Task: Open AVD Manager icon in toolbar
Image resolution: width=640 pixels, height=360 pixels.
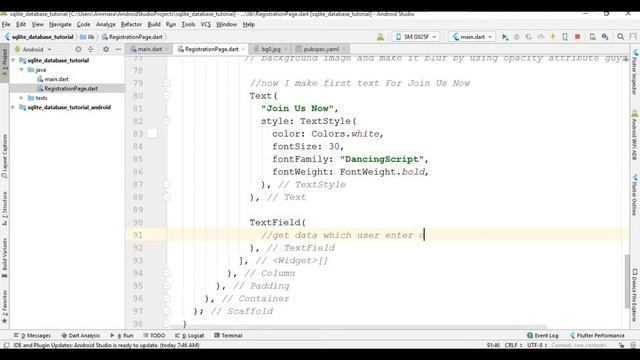Action: click(x=593, y=37)
